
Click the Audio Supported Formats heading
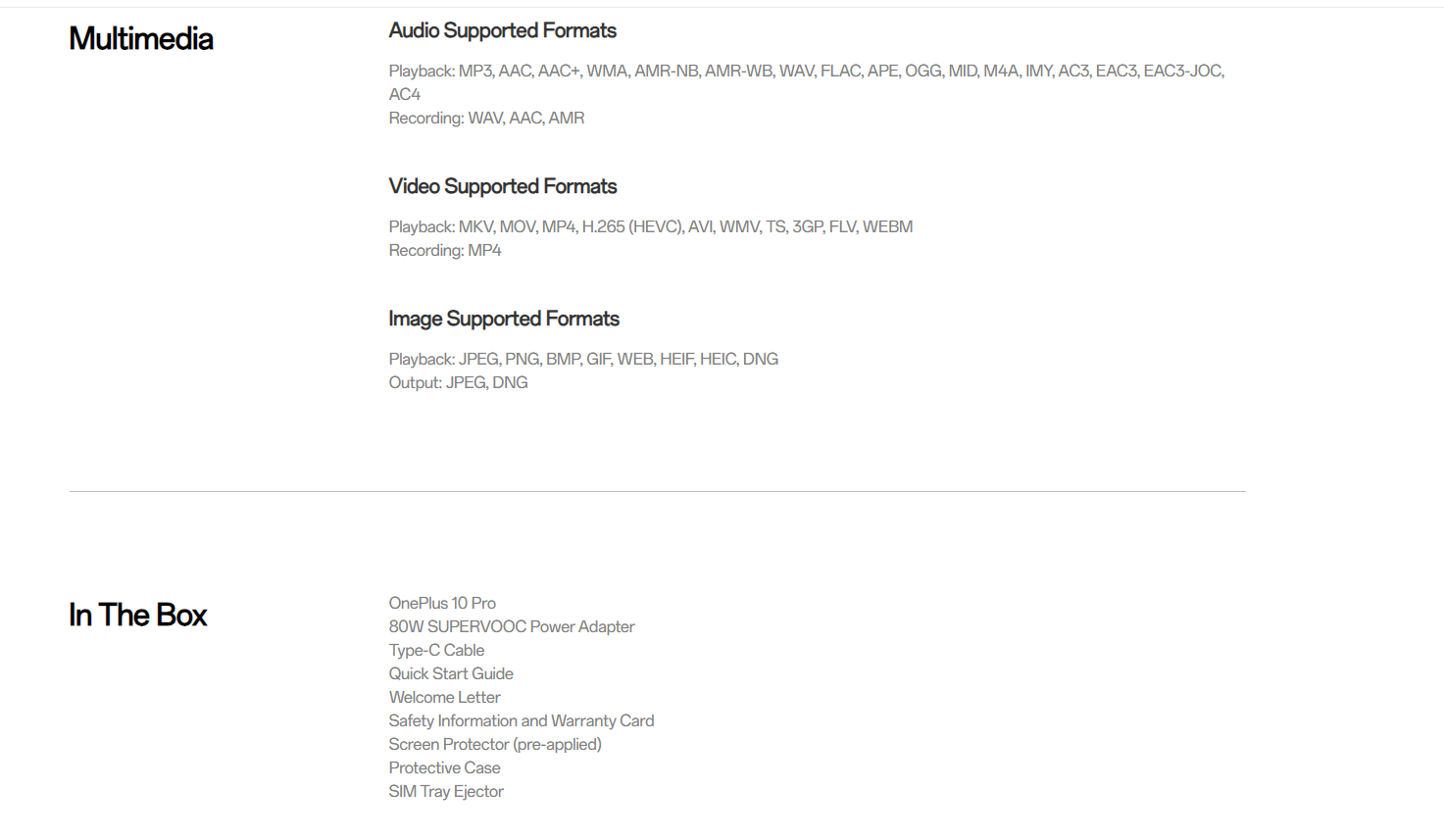[x=502, y=30]
